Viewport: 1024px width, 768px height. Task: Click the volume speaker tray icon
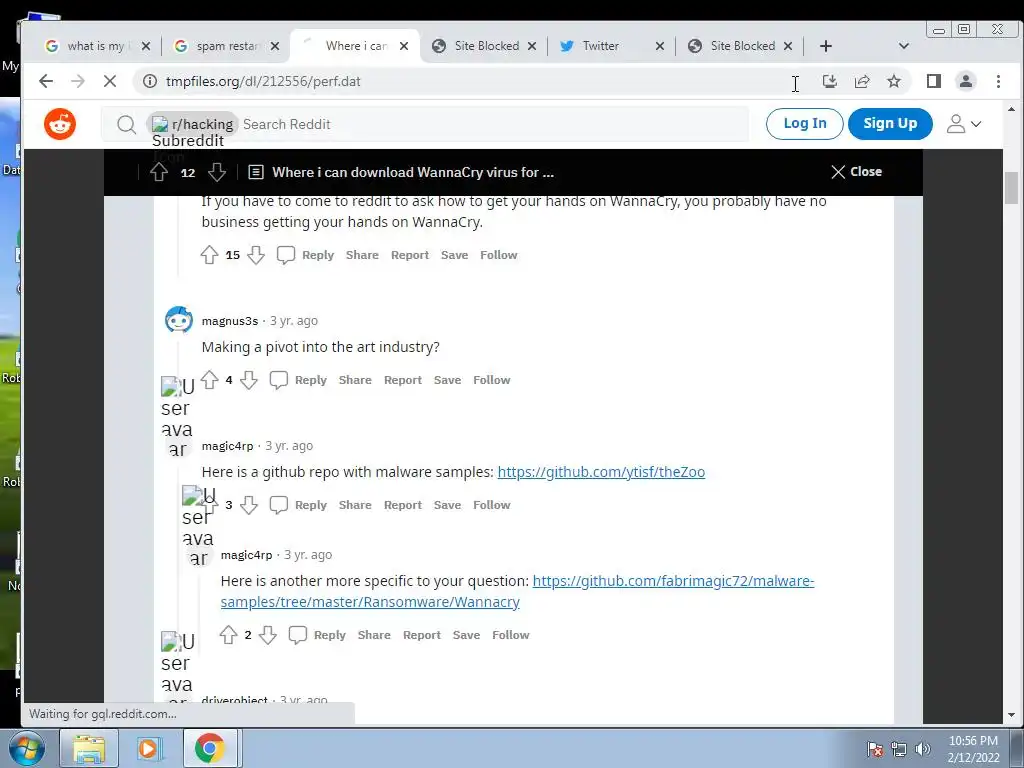coord(923,749)
